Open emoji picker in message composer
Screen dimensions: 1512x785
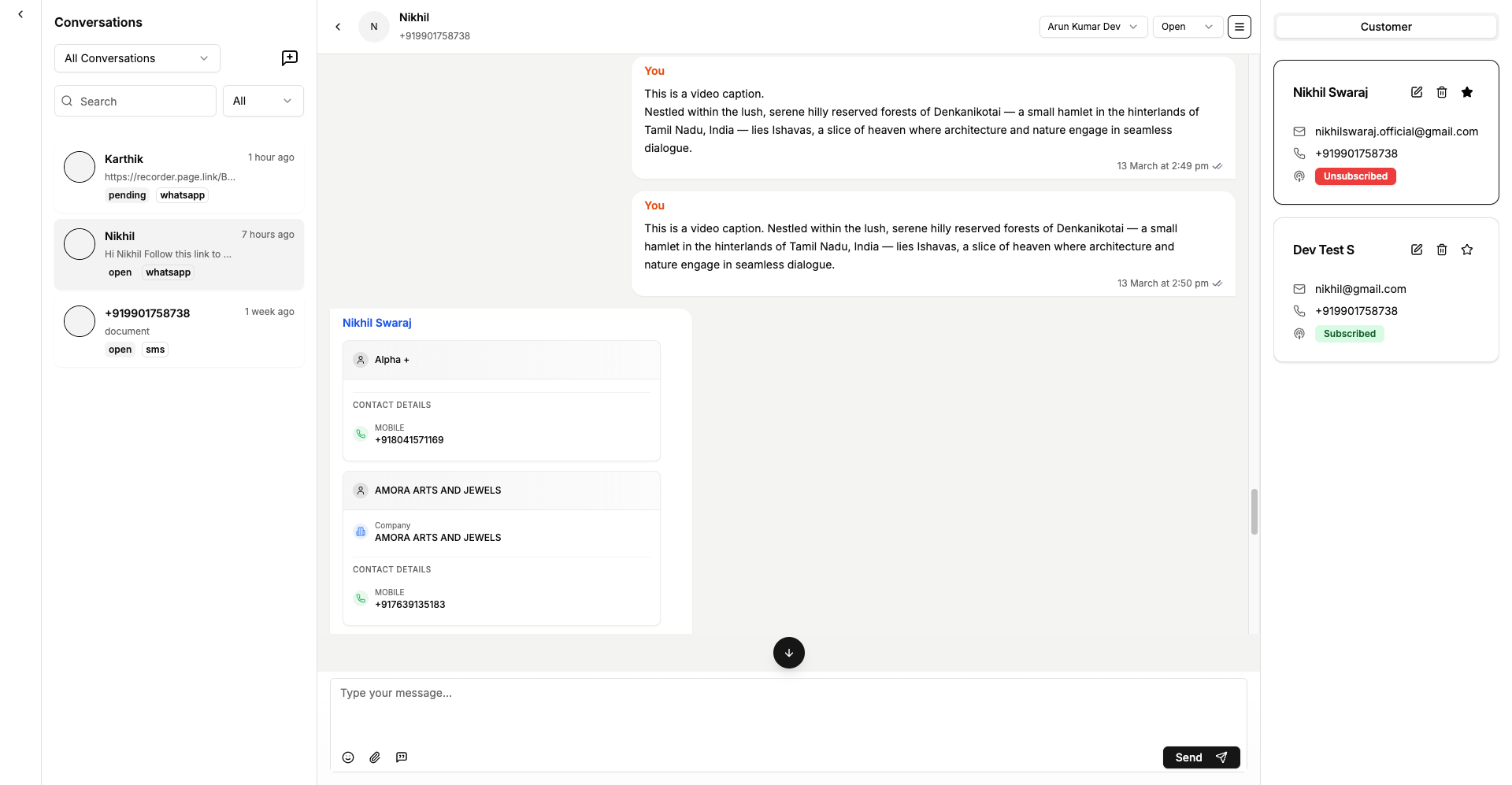point(348,757)
